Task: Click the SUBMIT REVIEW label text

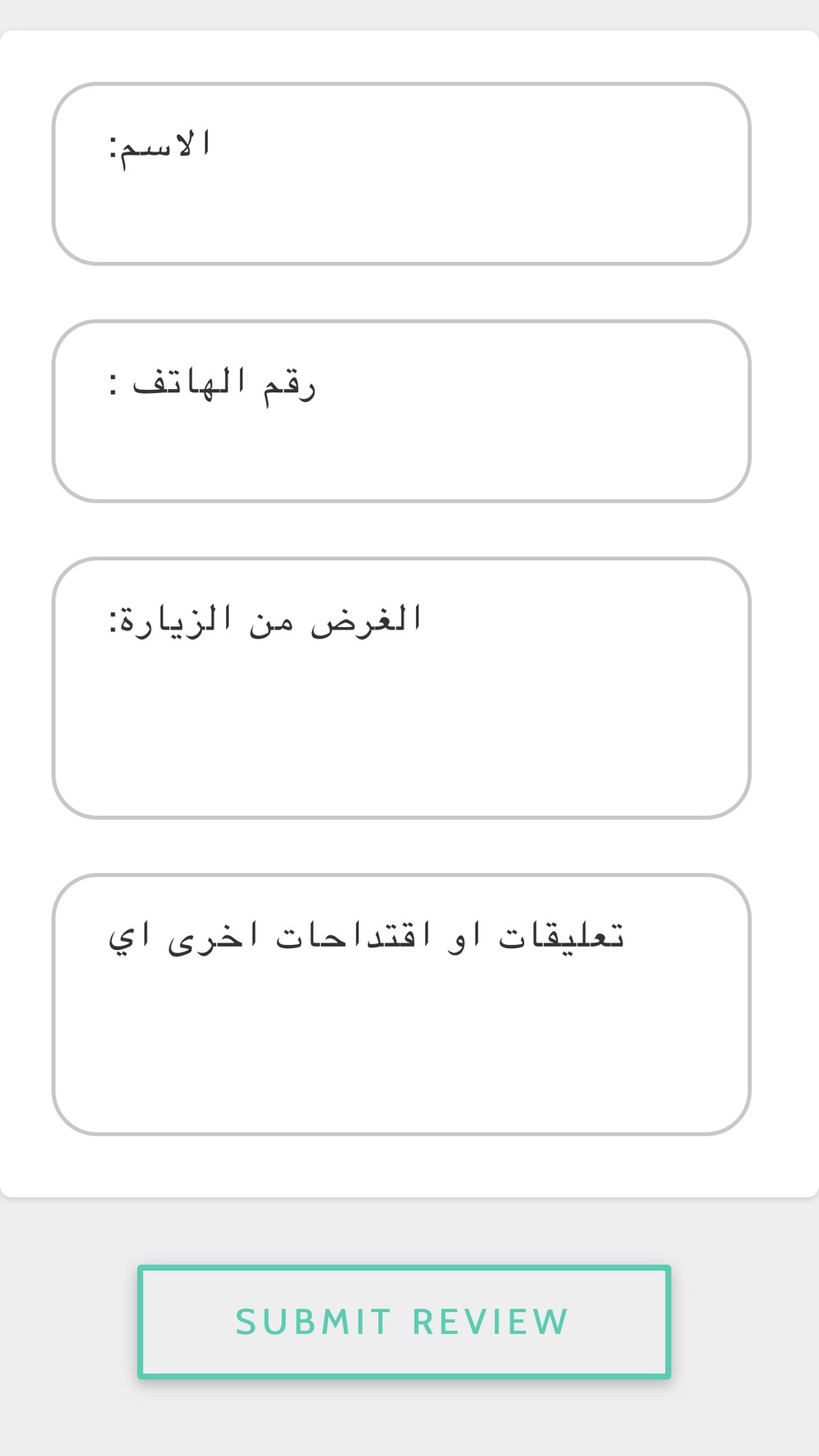Action: pyautogui.click(x=402, y=1322)
